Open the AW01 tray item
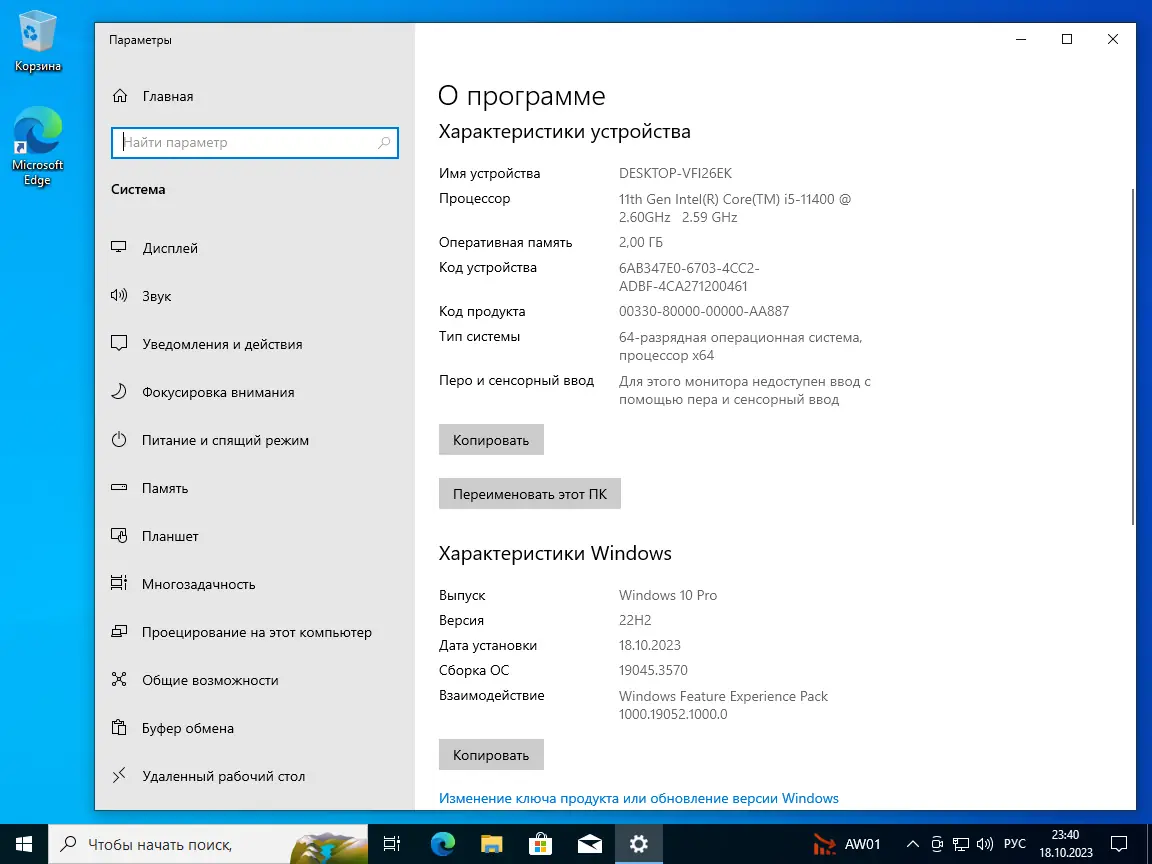The image size is (1152, 864). [846, 844]
